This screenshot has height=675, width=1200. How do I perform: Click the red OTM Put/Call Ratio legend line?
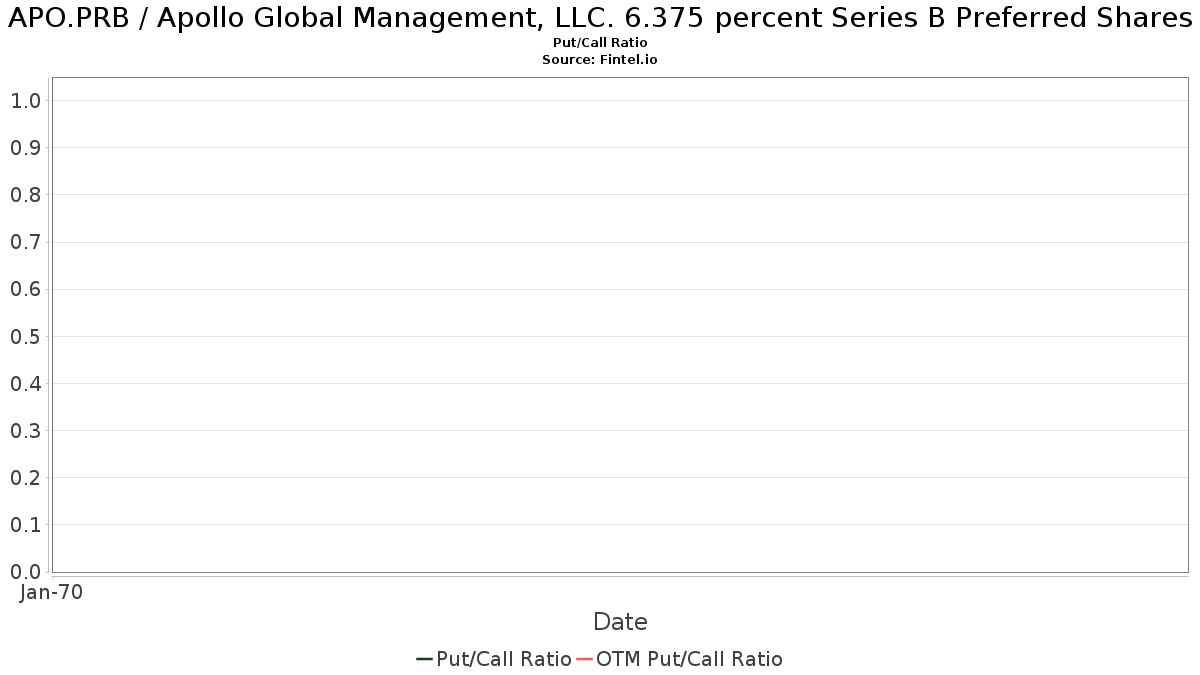[585, 659]
